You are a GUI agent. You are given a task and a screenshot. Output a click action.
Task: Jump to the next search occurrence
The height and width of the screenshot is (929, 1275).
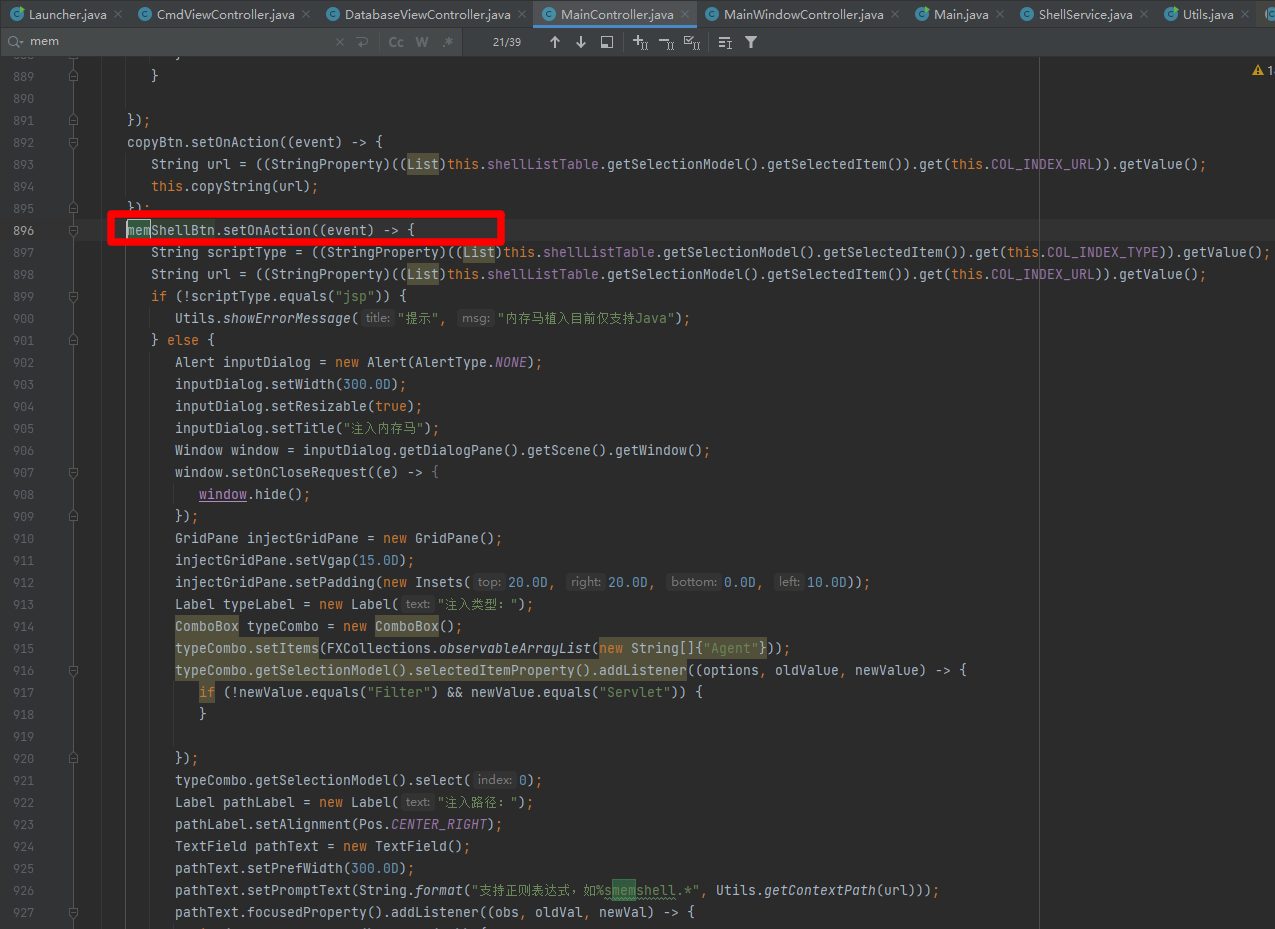tap(581, 42)
